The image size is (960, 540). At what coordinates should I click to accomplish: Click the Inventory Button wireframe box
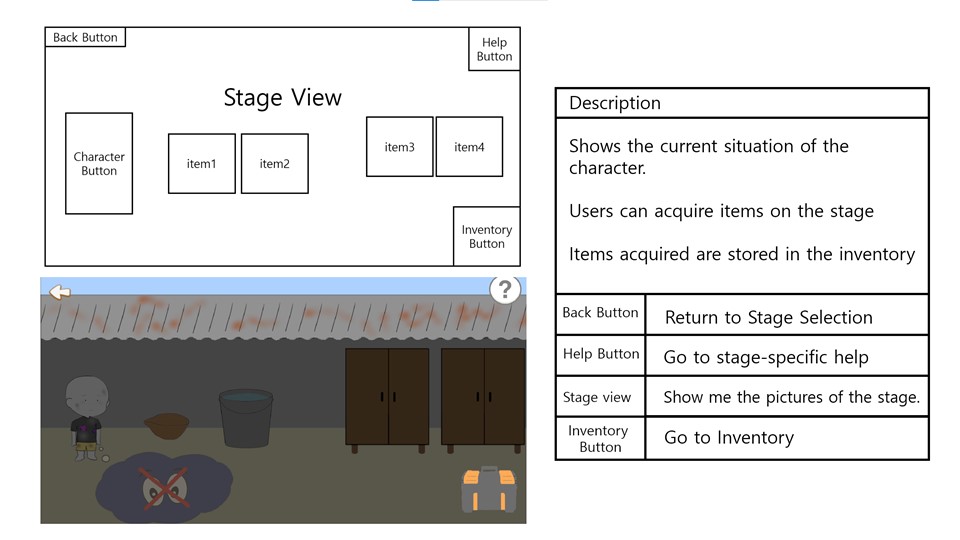(x=487, y=236)
